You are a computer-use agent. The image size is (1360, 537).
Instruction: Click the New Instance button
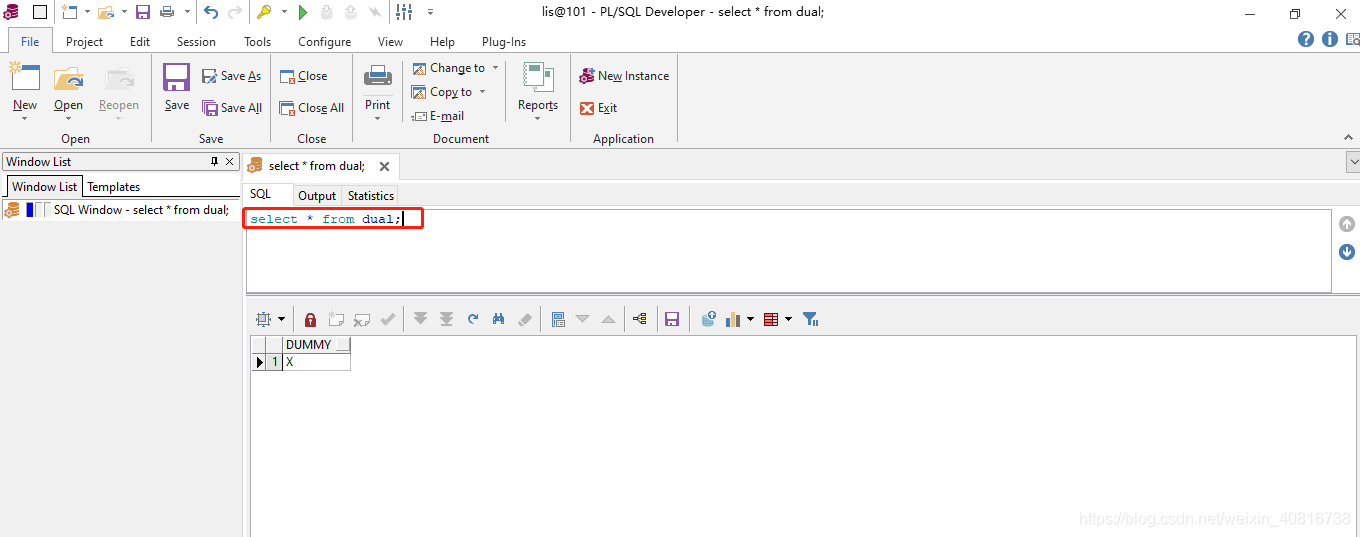[x=624, y=76]
